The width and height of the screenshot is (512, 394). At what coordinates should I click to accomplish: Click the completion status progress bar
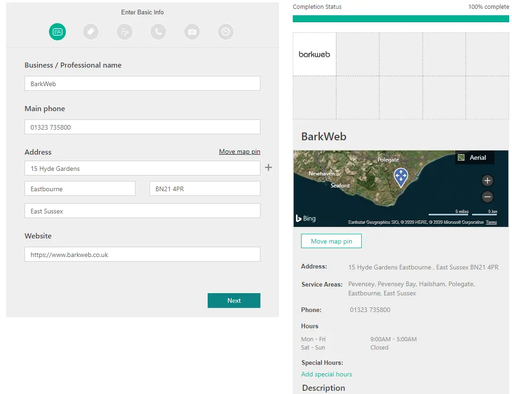(401, 19)
